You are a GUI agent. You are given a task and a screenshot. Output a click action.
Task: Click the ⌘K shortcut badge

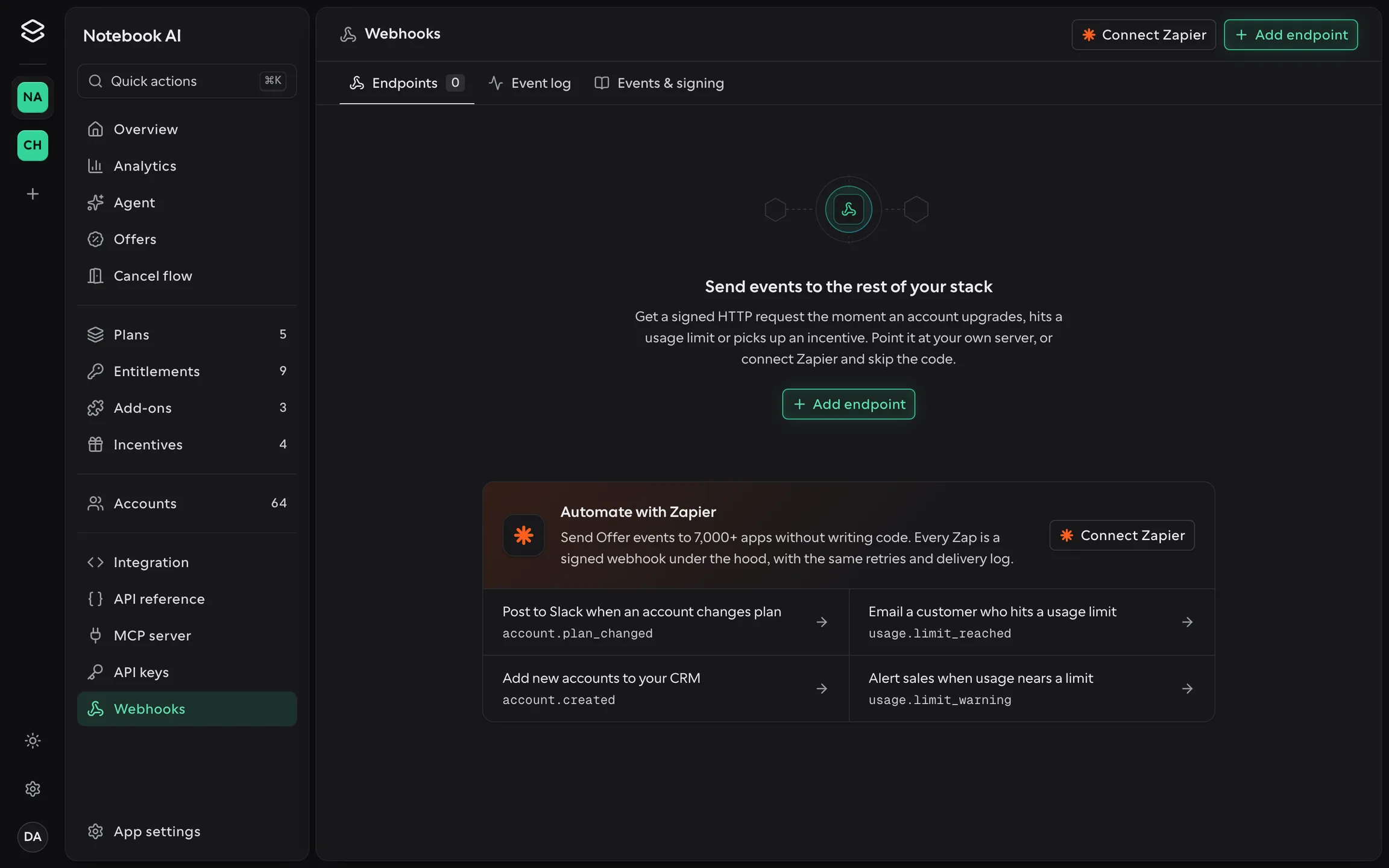(x=273, y=81)
